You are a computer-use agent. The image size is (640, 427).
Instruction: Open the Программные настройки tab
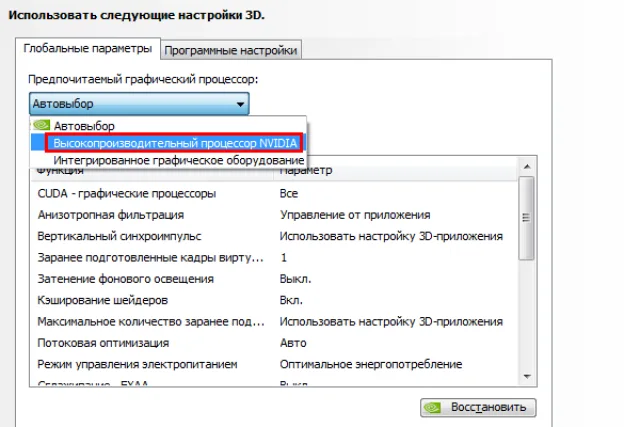coord(231,50)
